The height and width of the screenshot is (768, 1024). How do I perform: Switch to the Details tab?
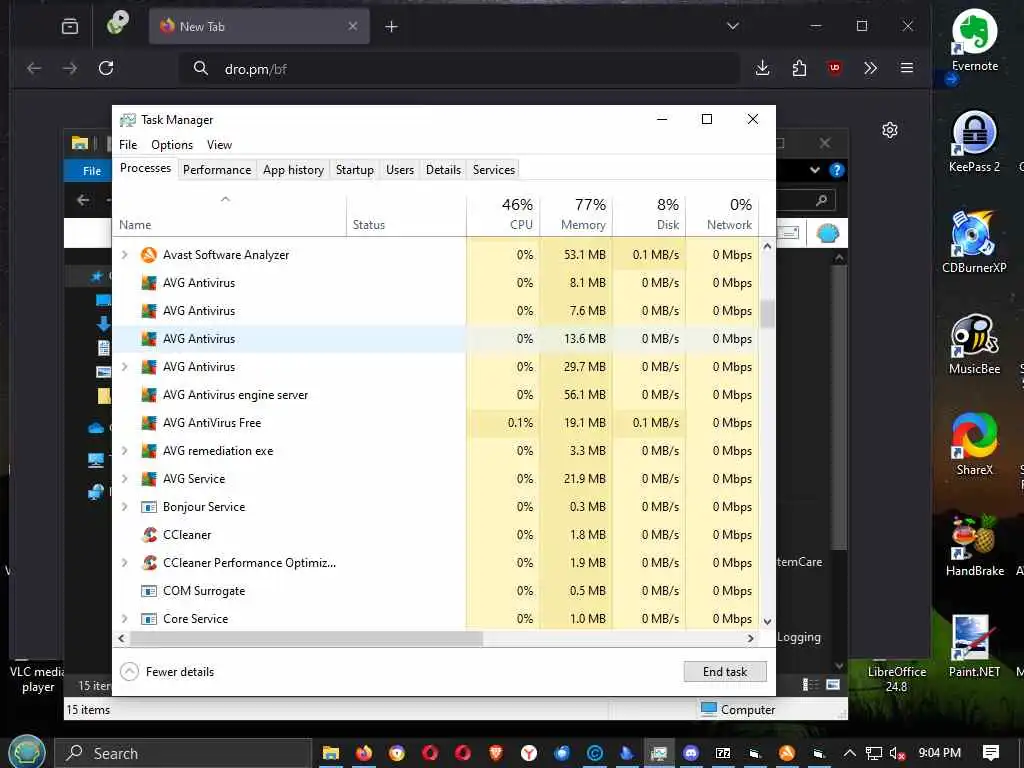pyautogui.click(x=443, y=170)
